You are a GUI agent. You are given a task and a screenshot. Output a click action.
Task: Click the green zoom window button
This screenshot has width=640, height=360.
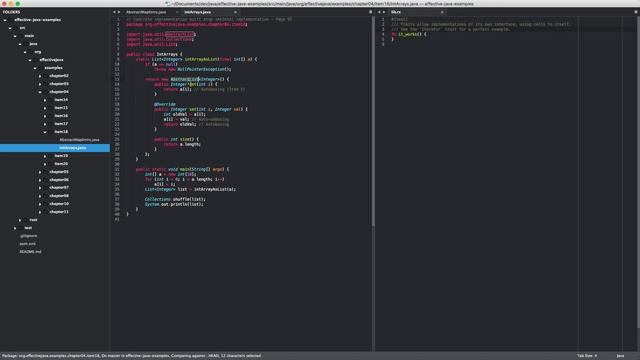tap(18, 4)
